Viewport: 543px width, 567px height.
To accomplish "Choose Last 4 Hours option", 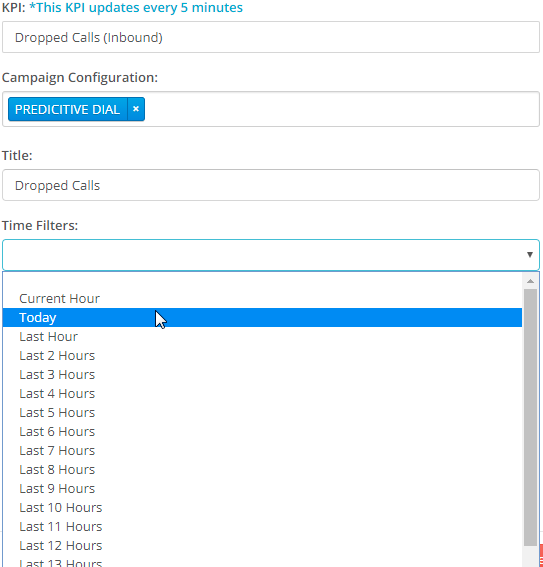I will [x=262, y=393].
